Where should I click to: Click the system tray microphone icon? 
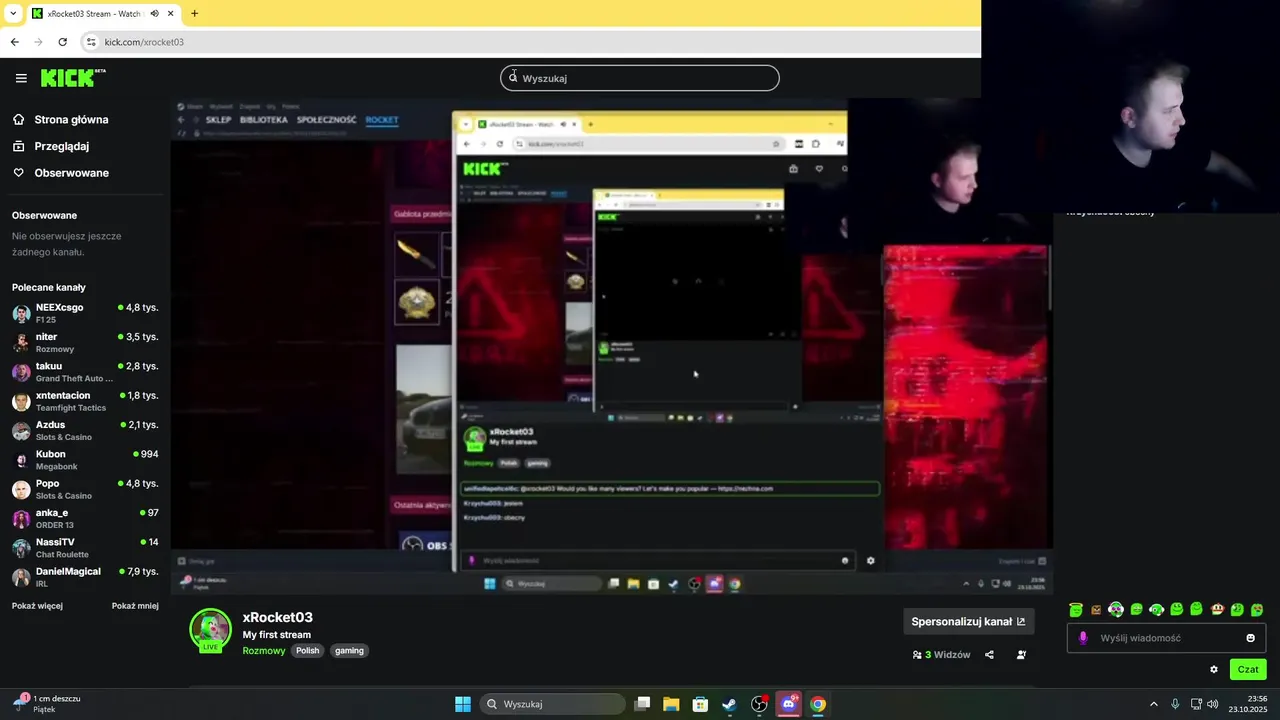1175,704
